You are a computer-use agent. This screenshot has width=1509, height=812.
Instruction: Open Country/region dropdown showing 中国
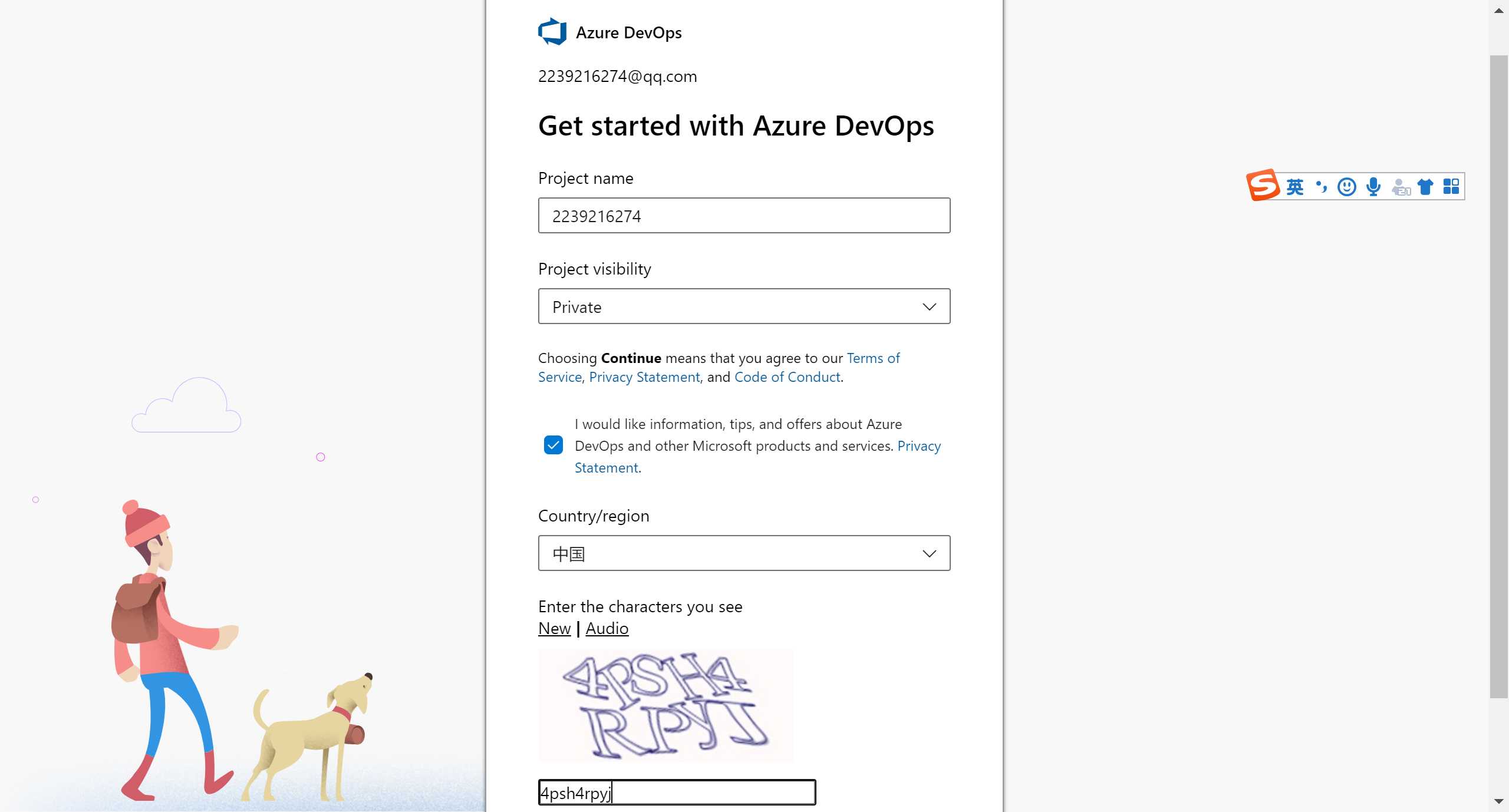[x=744, y=553]
